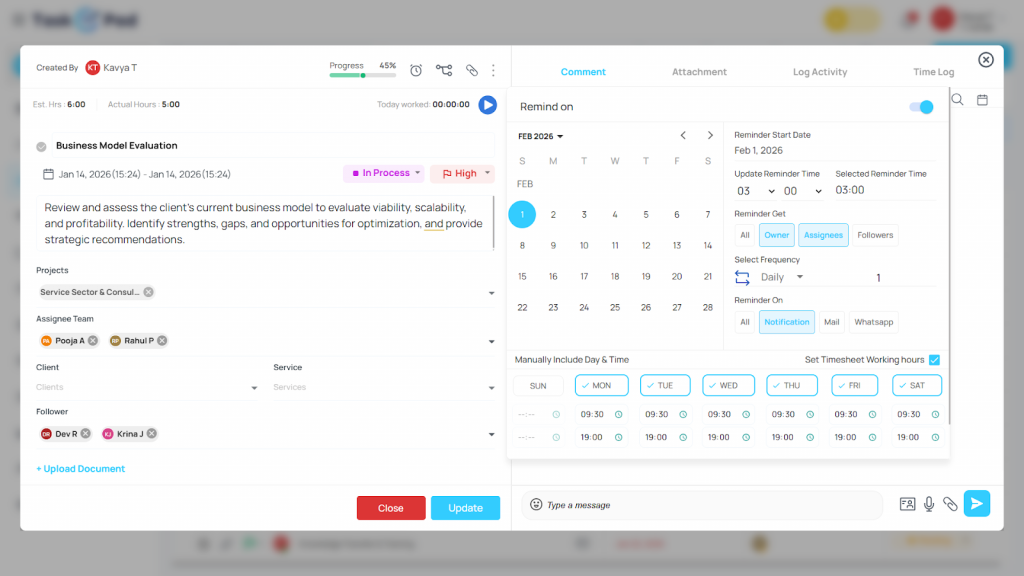Expand the High priority dropdown
This screenshot has width=1024, height=576.
[462, 173]
